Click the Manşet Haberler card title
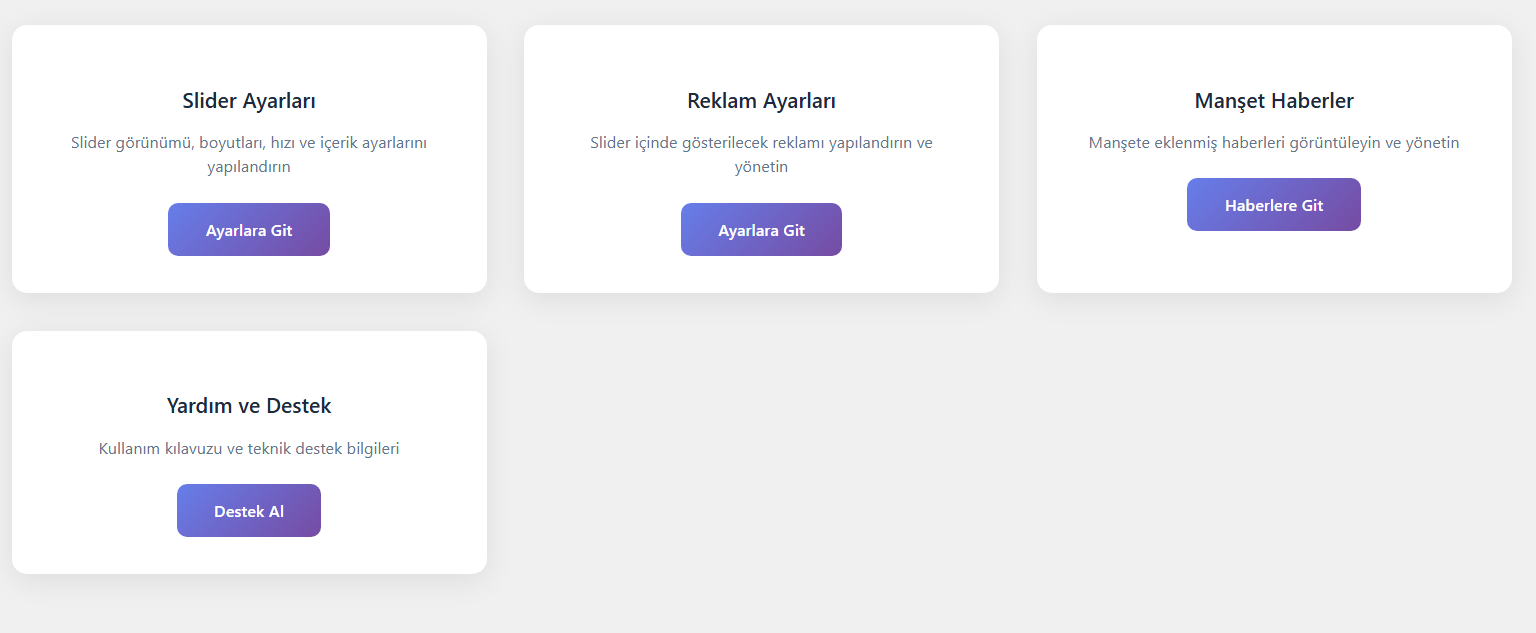1536x633 pixels. pyautogui.click(x=1274, y=100)
